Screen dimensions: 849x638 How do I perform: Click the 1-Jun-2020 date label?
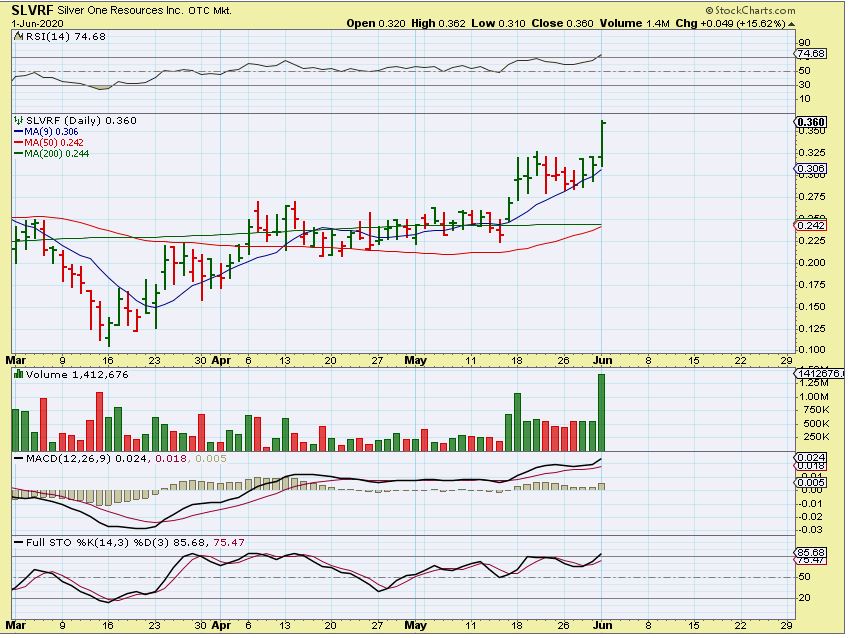coord(37,24)
